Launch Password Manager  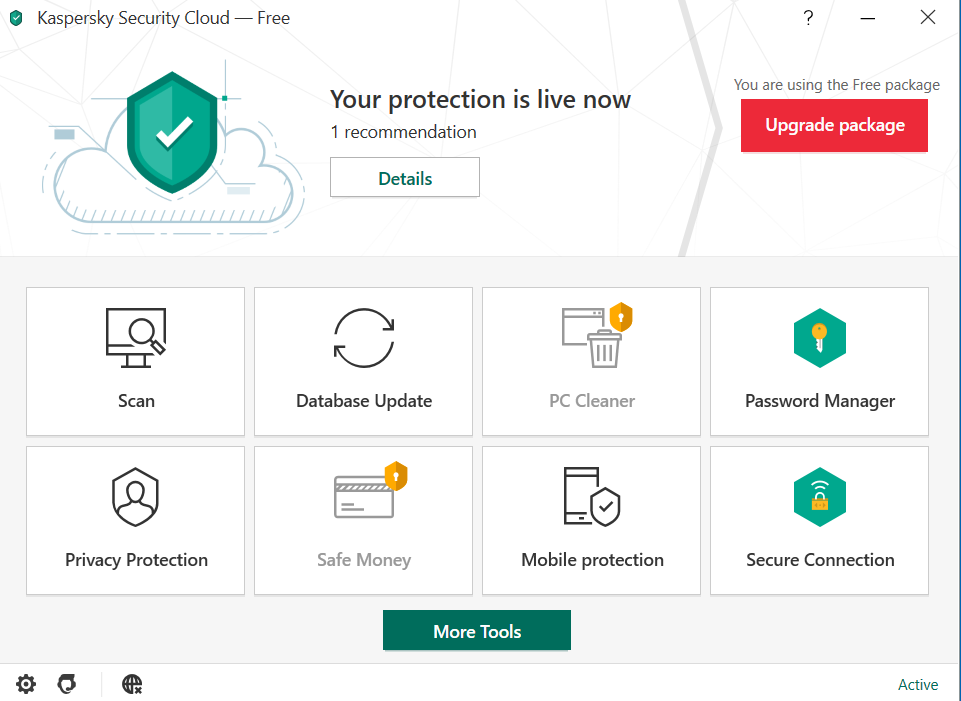click(819, 362)
